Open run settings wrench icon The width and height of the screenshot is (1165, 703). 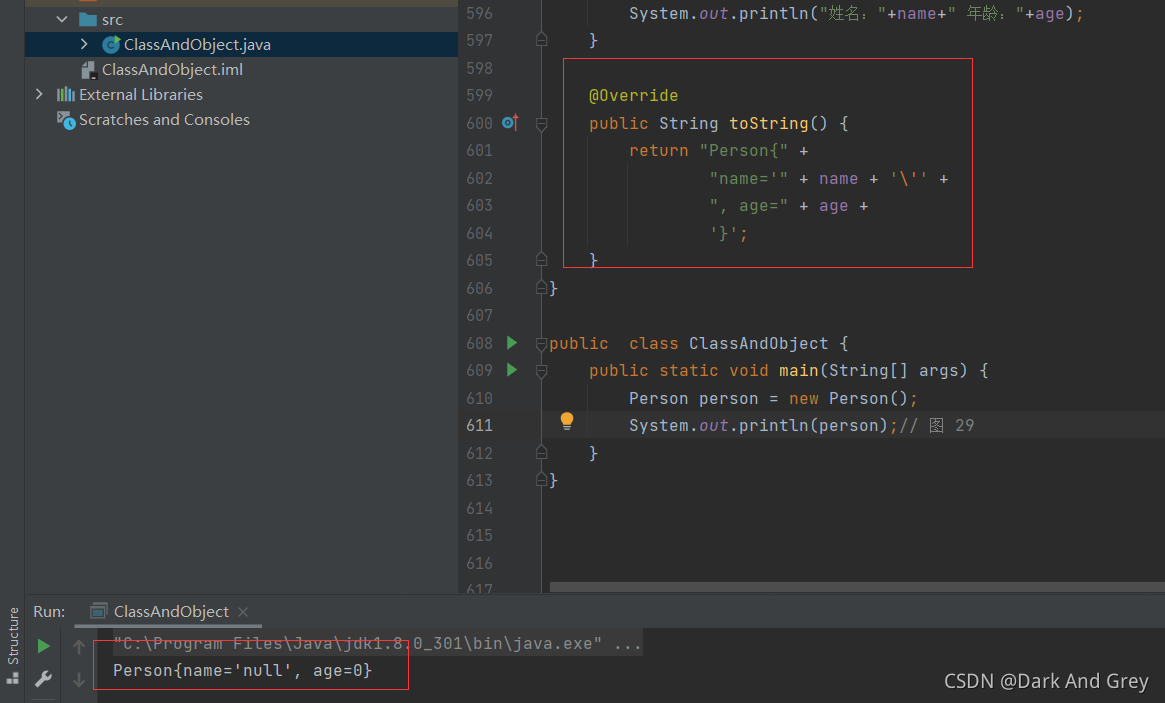43,679
